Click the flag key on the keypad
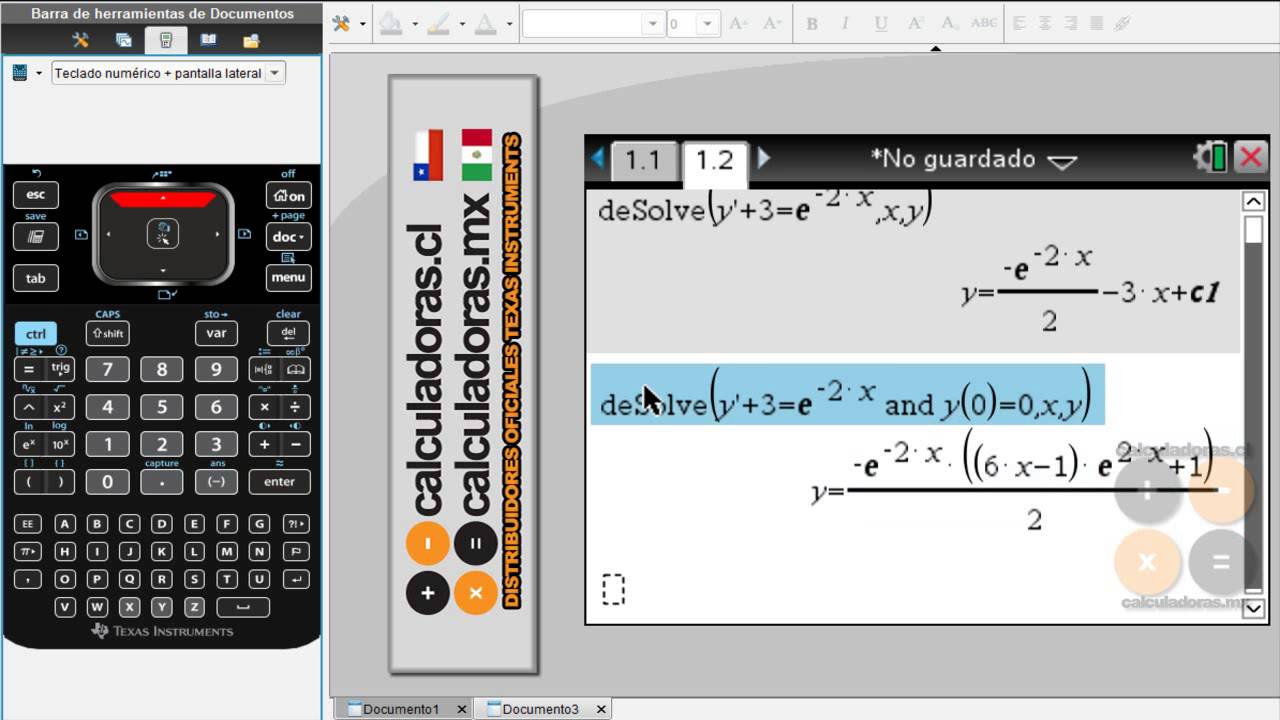 click(x=296, y=551)
